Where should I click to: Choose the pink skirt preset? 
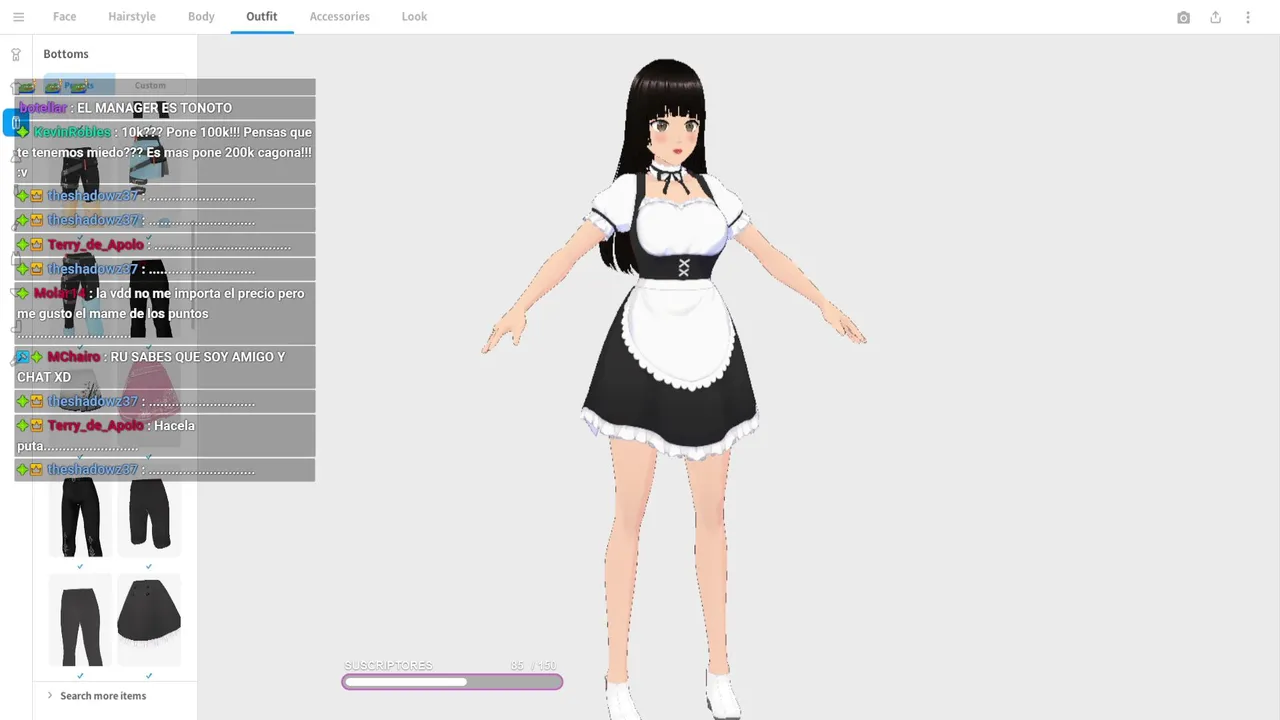[149, 390]
